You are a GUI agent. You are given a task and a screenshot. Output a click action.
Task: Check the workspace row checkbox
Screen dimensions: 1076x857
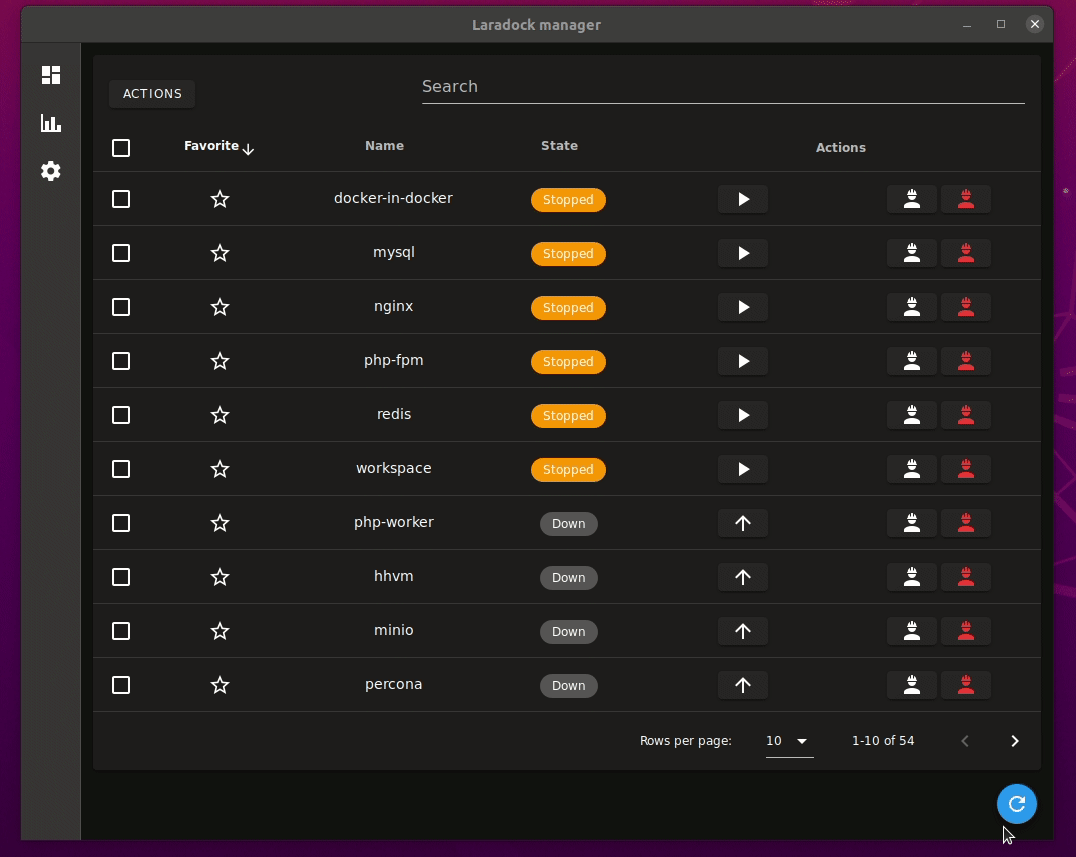point(121,469)
